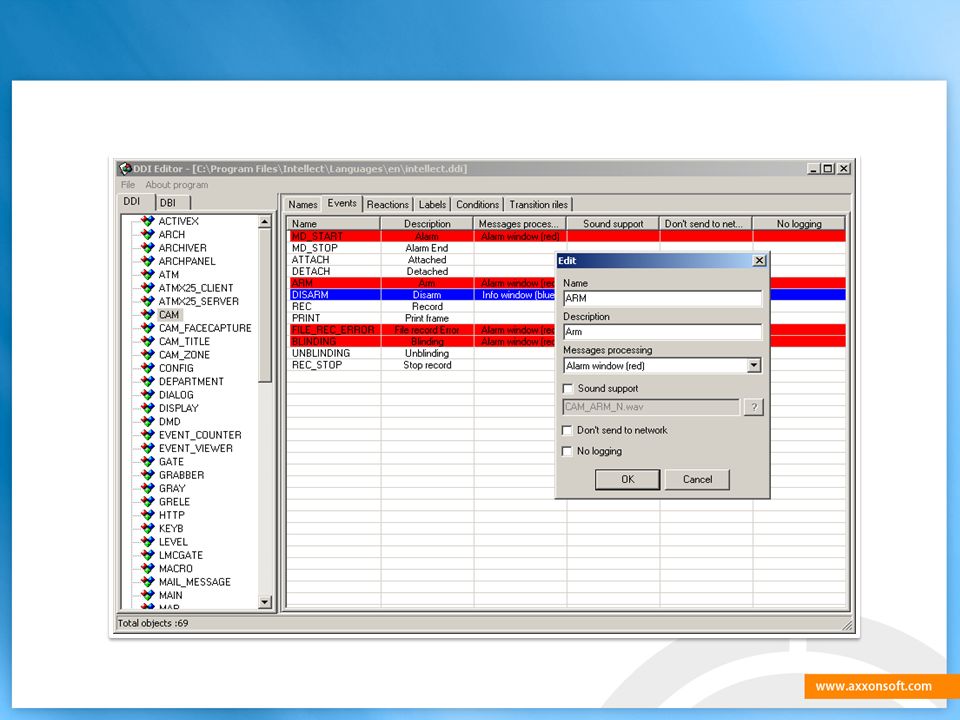Select the REC_STOP event row

566,365
